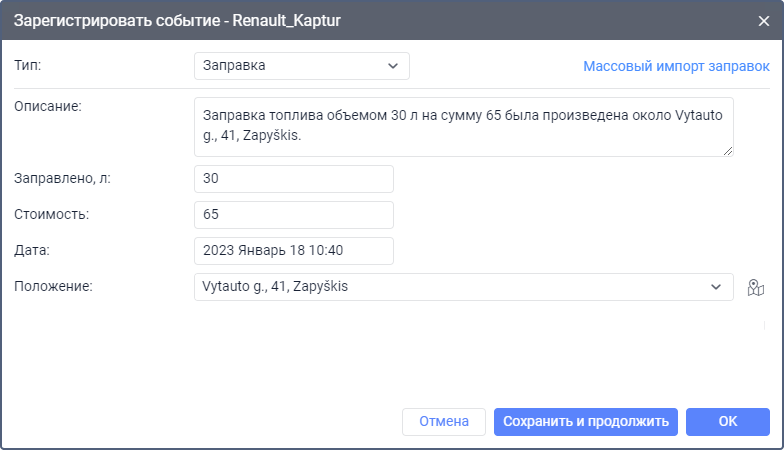Click the Сохранить и продолжить button

pyautogui.click(x=586, y=422)
